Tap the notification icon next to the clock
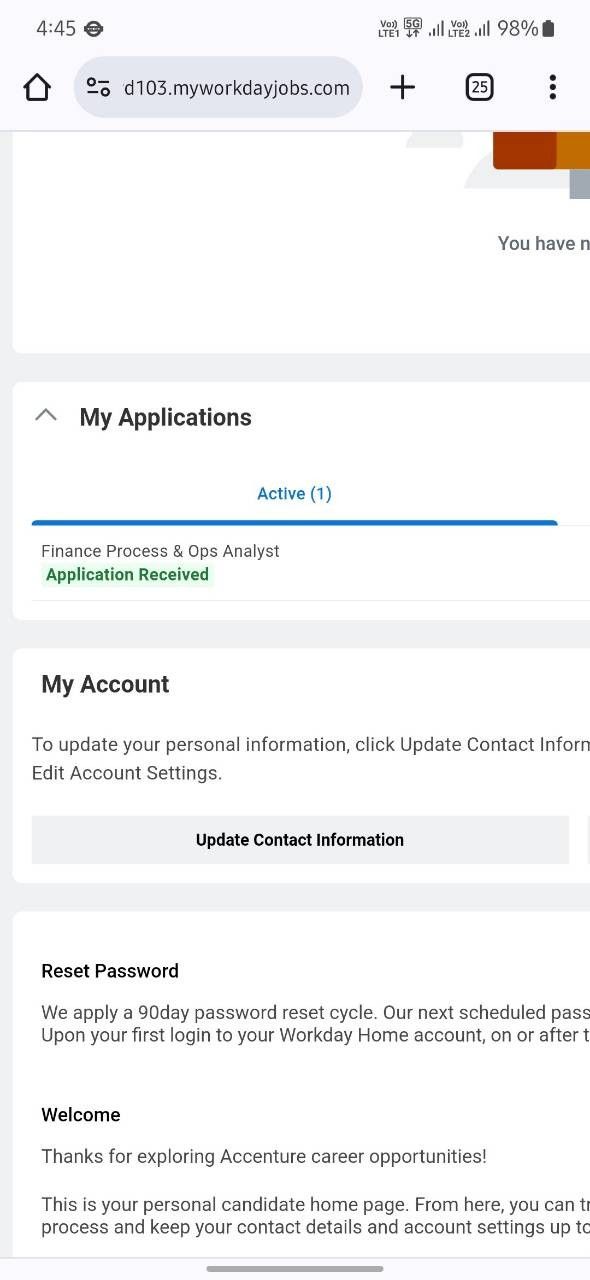The width and height of the screenshot is (590, 1280). pos(93,28)
